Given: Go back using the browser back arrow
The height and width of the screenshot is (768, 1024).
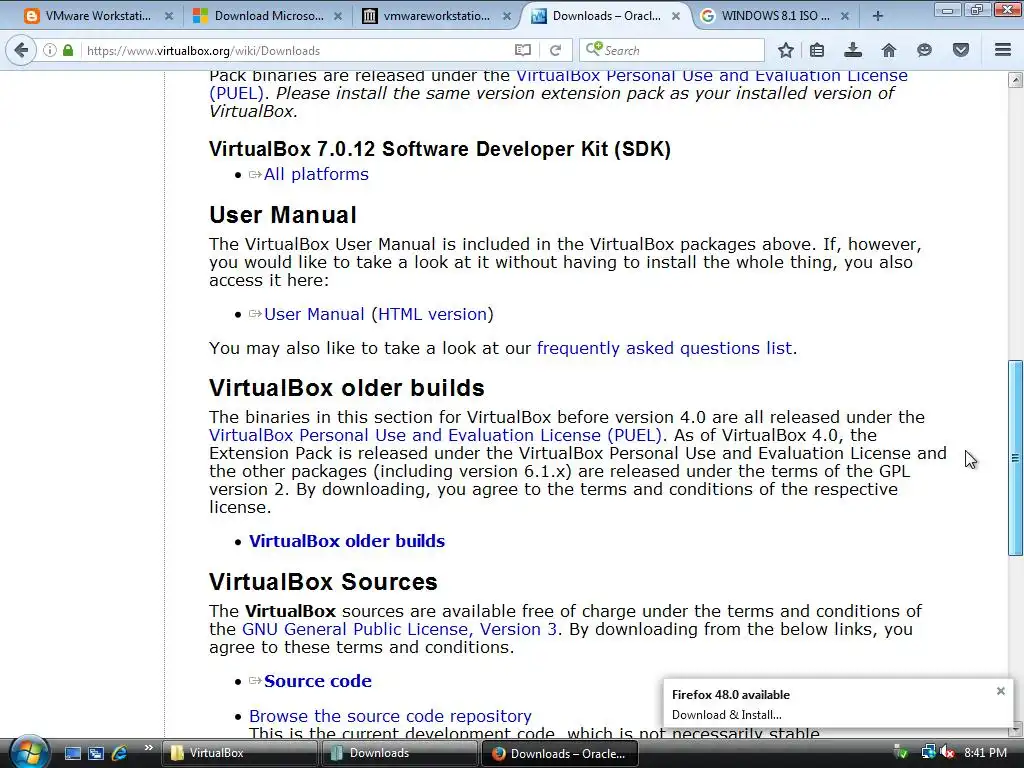Looking at the screenshot, I should coord(21,50).
